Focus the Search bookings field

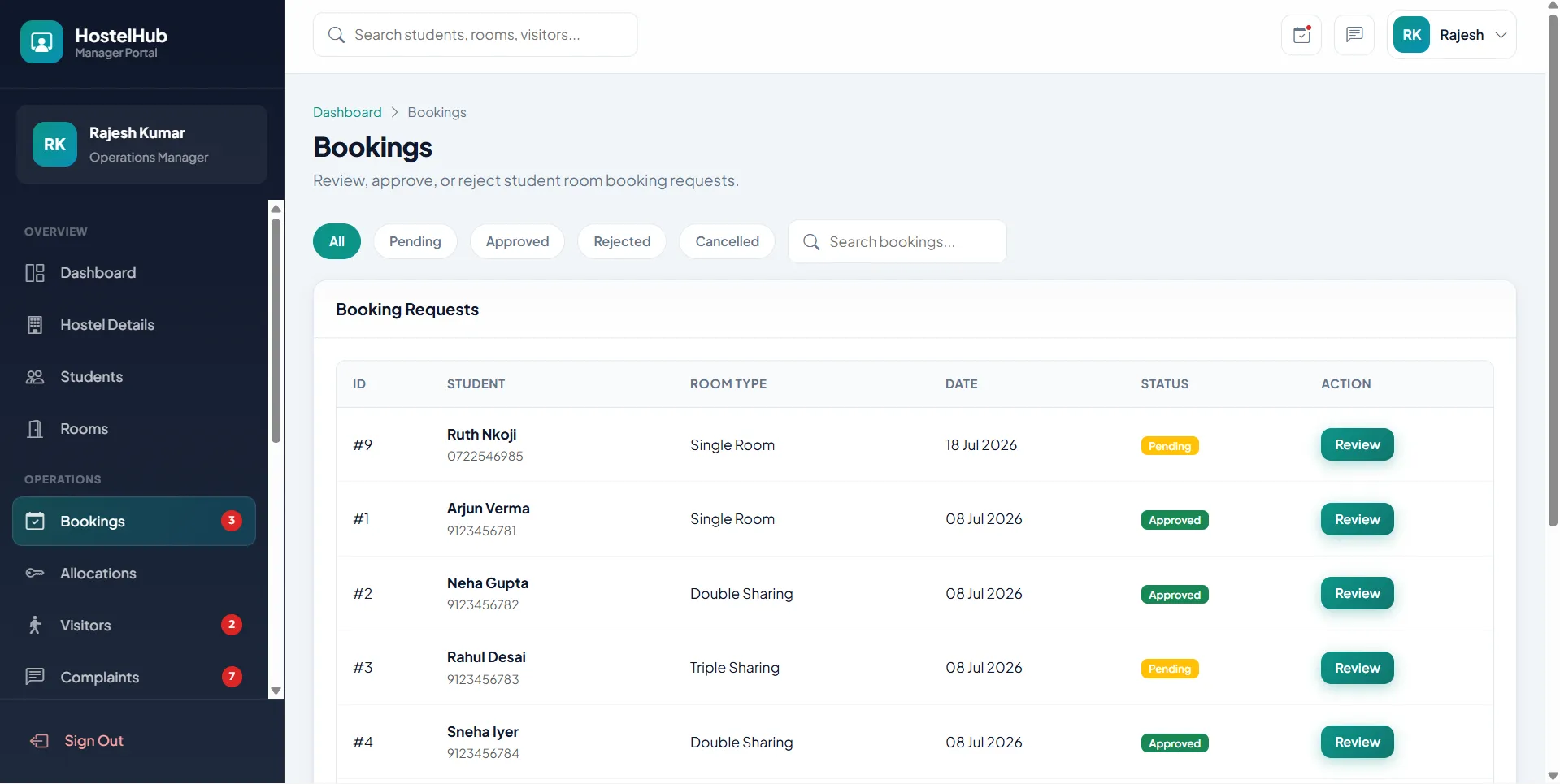[x=897, y=242]
